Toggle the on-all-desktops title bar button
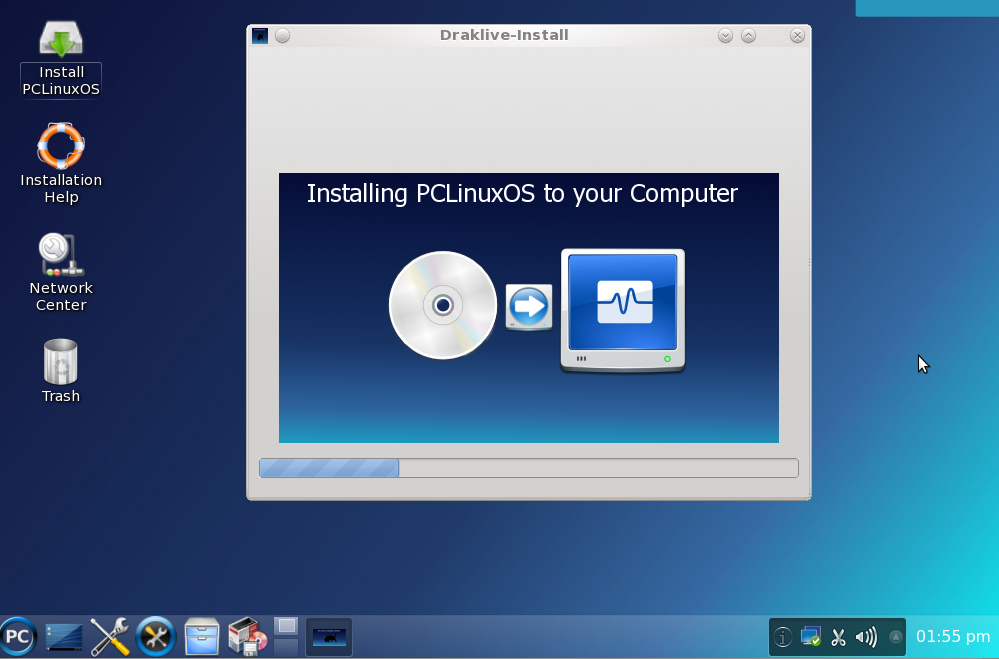The image size is (999, 659). (282, 36)
